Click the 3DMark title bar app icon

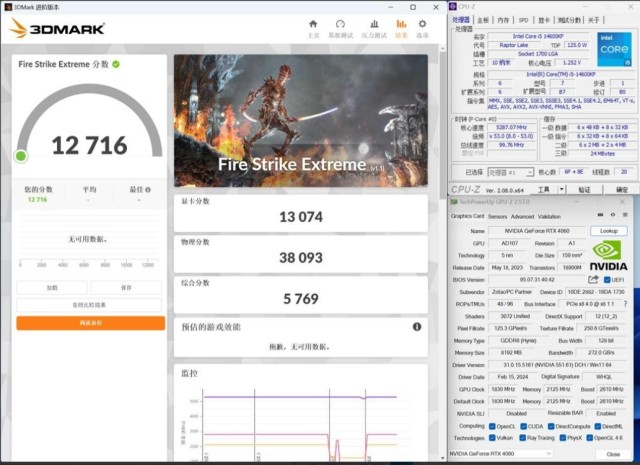coord(8,7)
